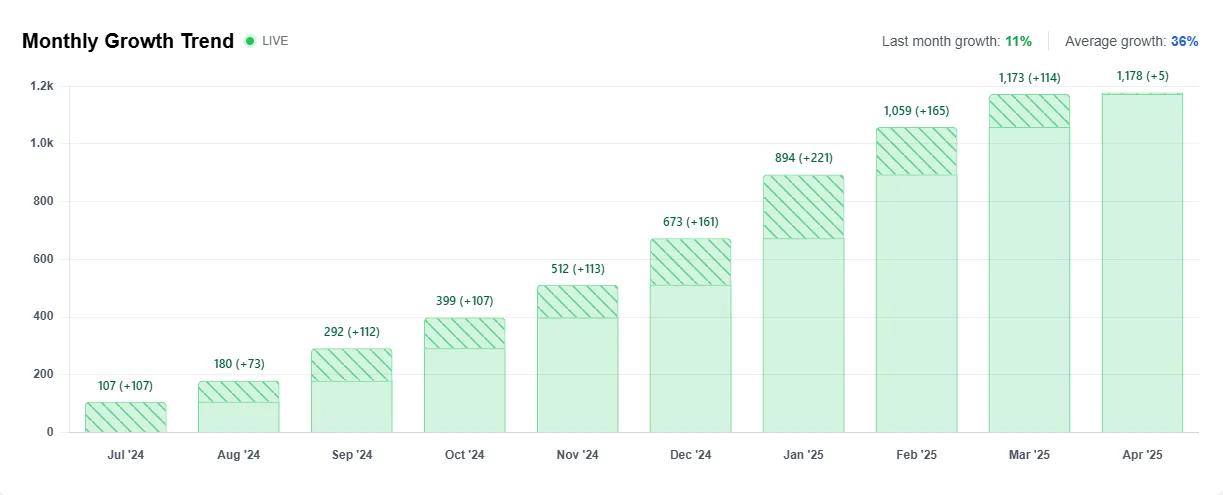Click the Nov '24 bar

point(577,359)
